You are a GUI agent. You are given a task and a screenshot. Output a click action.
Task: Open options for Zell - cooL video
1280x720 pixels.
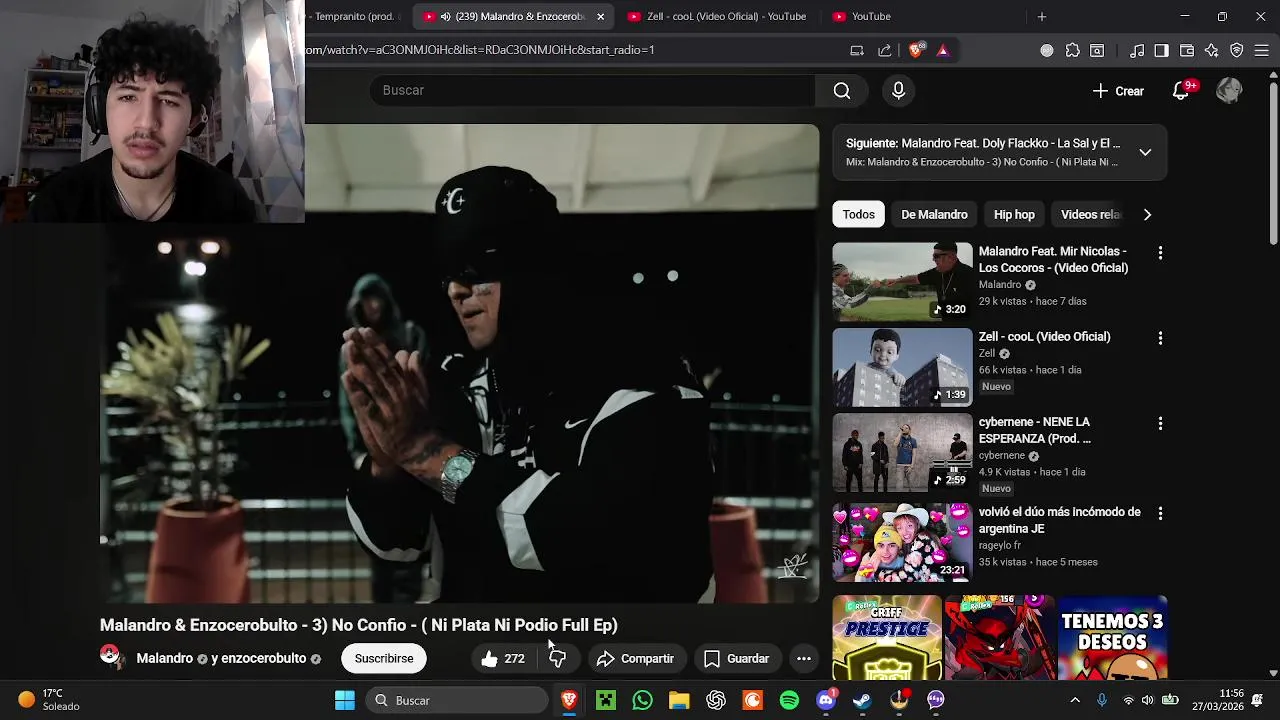(x=1160, y=338)
